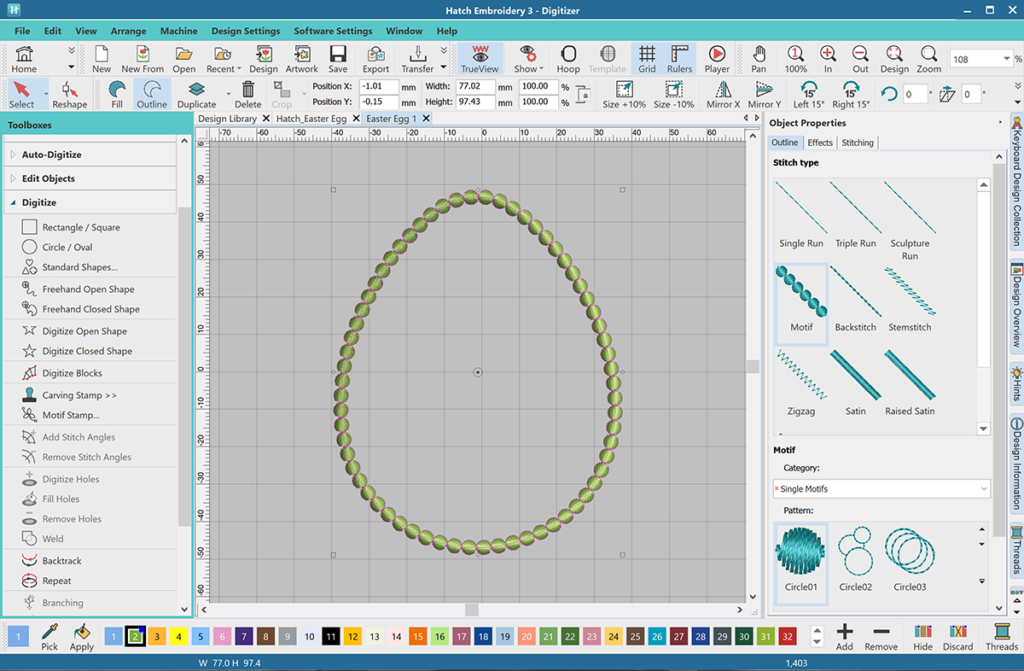The height and width of the screenshot is (671, 1024).
Task: Select the Hoop tool in toolbar
Action: [568, 58]
